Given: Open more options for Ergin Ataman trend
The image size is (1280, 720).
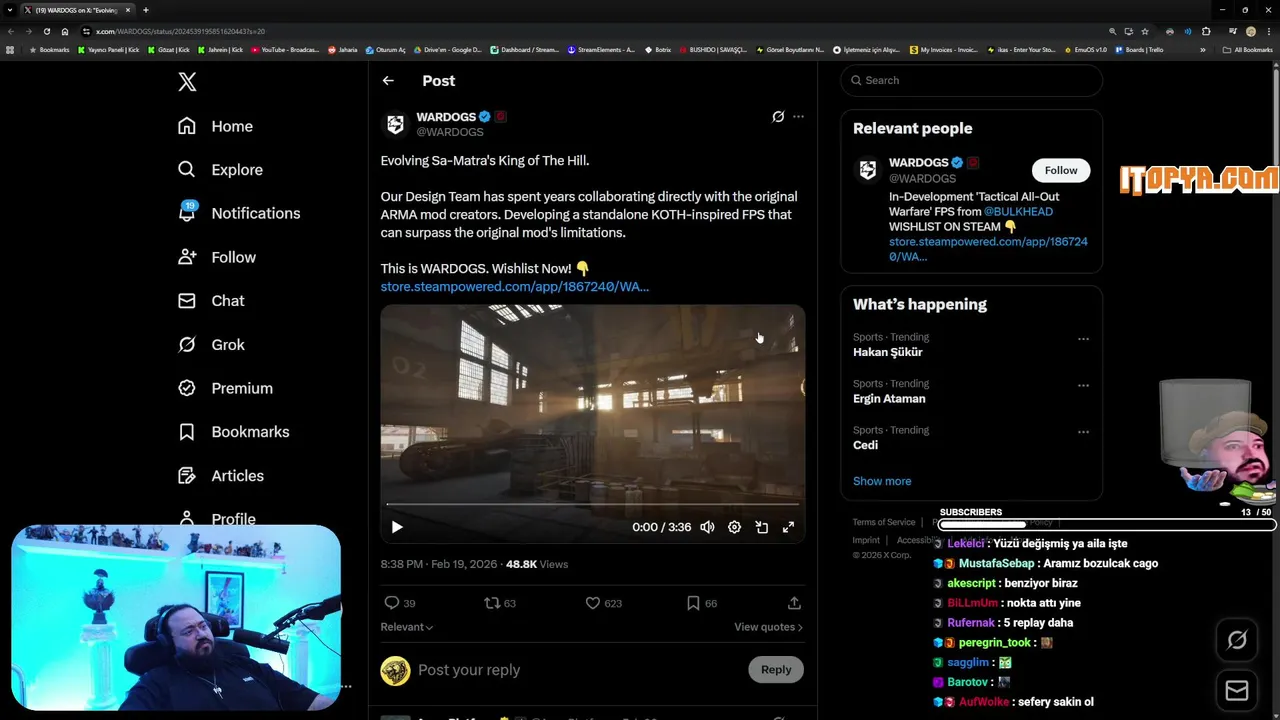Looking at the screenshot, I should pyautogui.click(x=1083, y=385).
